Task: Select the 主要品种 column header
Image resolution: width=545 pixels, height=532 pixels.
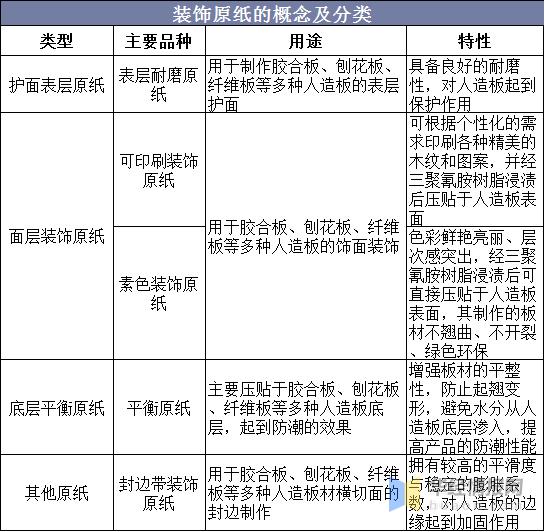Action: coord(159,41)
